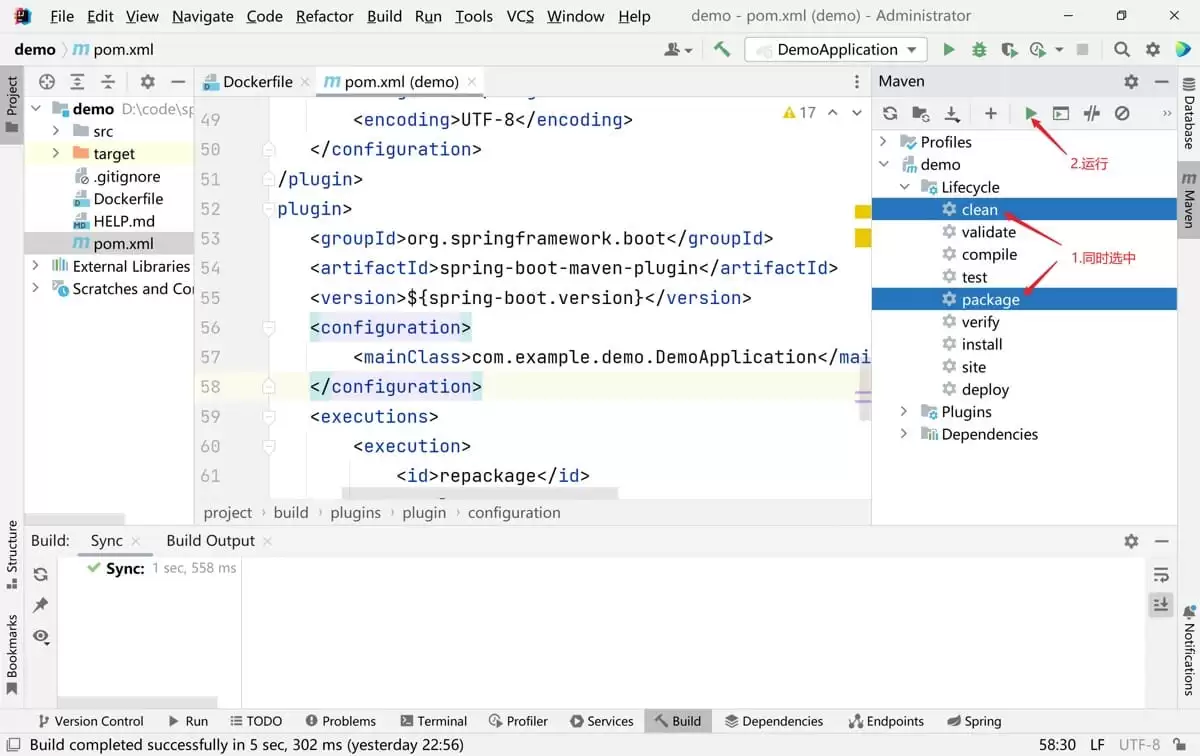The width and height of the screenshot is (1200, 756).
Task: Run DemoApplication with green play button
Action: click(949, 49)
